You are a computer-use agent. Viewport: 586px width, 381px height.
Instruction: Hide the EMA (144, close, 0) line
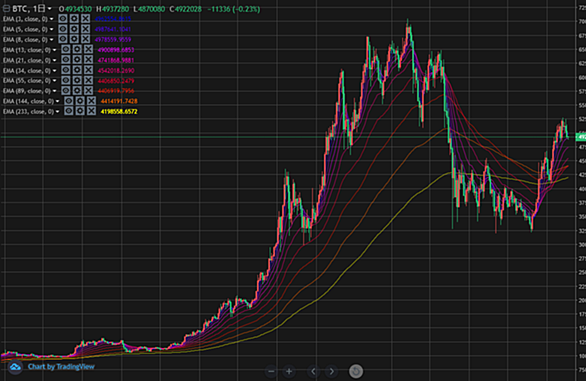click(68, 101)
